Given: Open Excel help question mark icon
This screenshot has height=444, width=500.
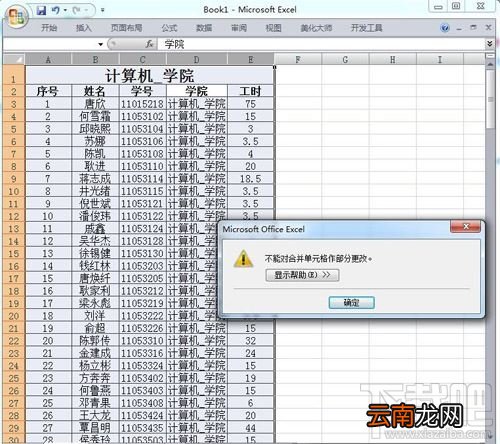Looking at the screenshot, I should pos(445,28).
